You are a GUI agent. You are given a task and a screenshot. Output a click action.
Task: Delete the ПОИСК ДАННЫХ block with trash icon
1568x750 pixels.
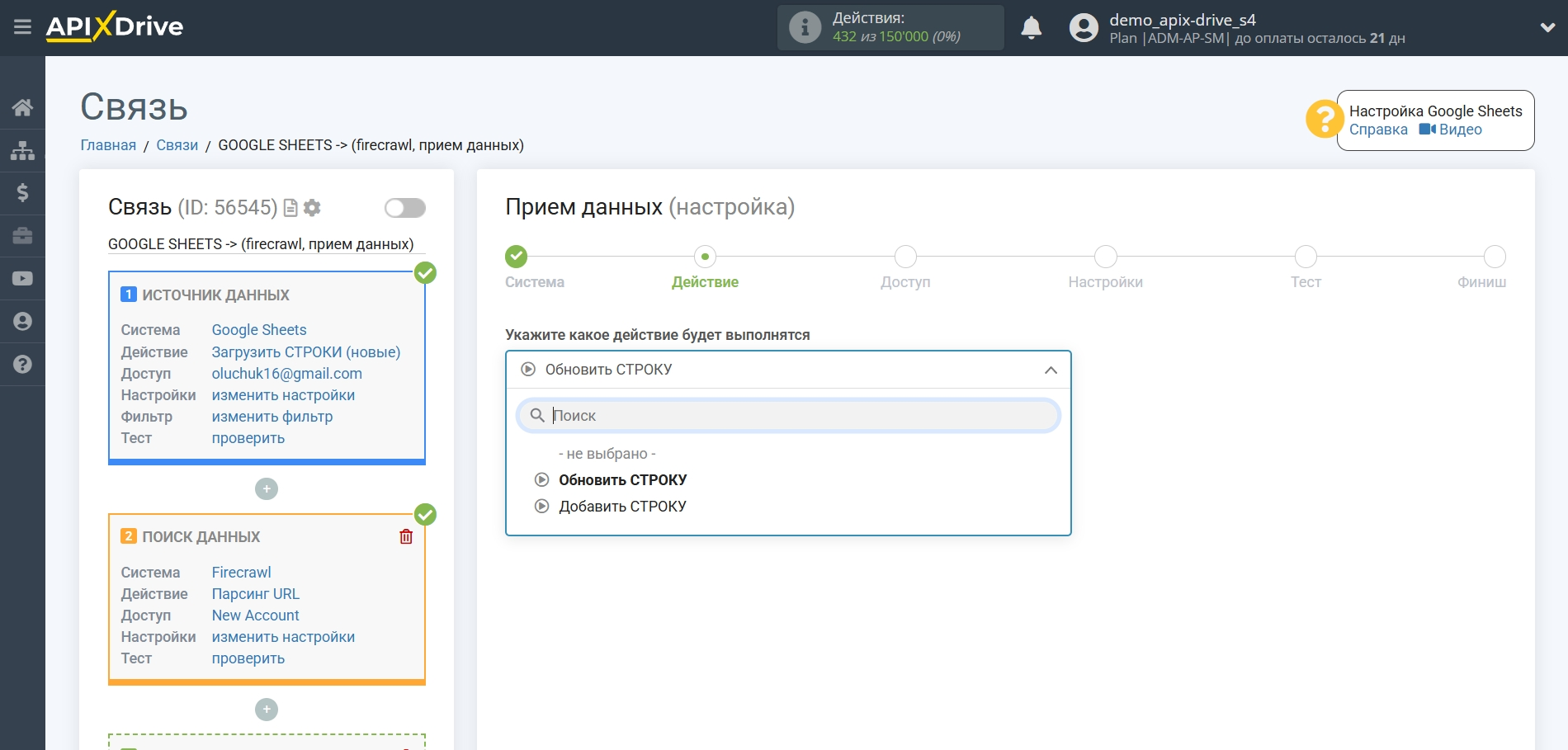coord(406,537)
